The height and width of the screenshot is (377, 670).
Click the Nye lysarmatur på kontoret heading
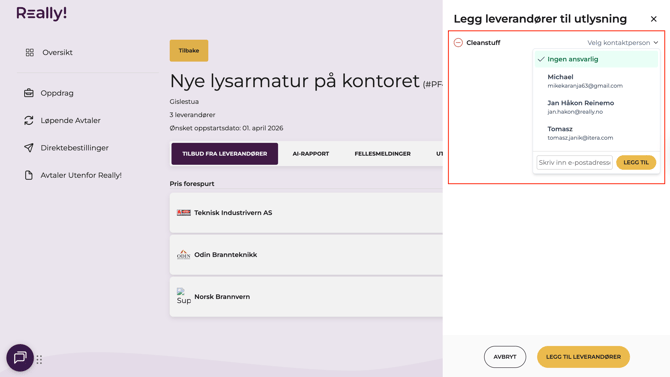[295, 81]
